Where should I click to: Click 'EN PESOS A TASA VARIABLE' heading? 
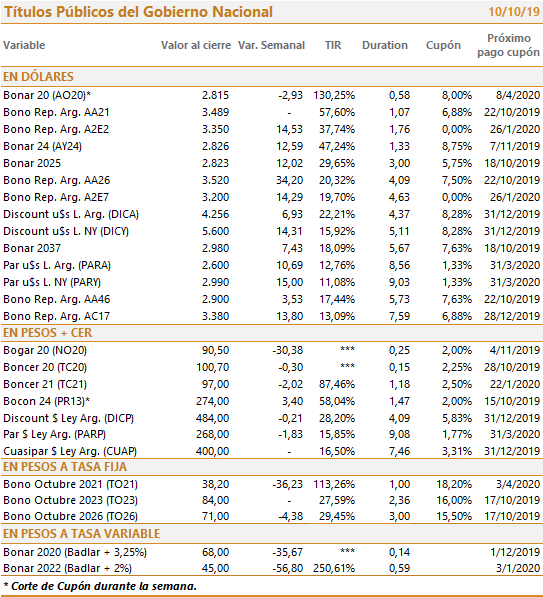click(x=81, y=534)
